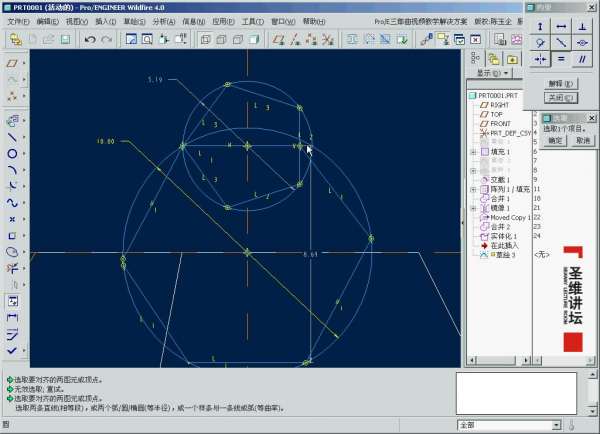The image size is (600, 434).
Task: Choose the Parallel (//) constraint icon
Action: [582, 59]
